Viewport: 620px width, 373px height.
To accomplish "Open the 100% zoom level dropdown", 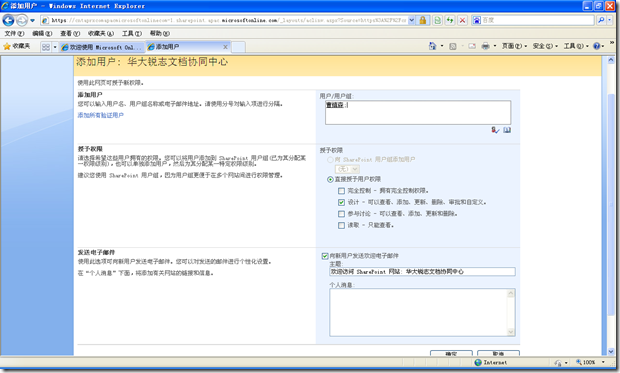I will coord(603,362).
